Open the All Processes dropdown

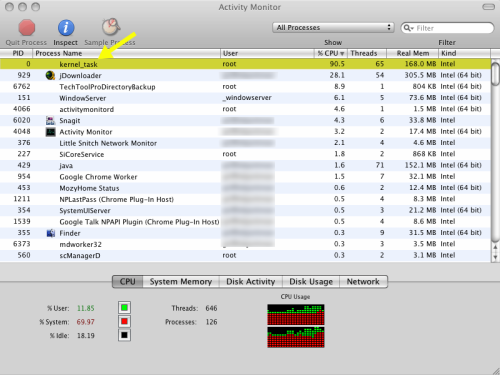tap(333, 28)
